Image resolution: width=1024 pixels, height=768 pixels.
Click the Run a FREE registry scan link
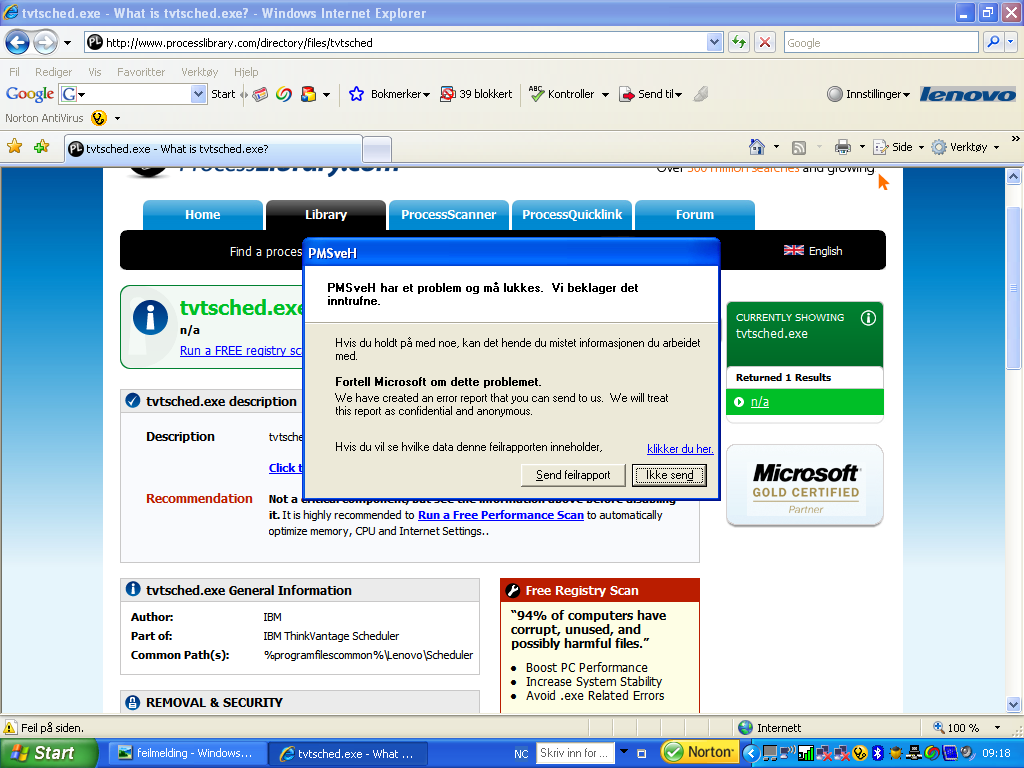coord(241,351)
